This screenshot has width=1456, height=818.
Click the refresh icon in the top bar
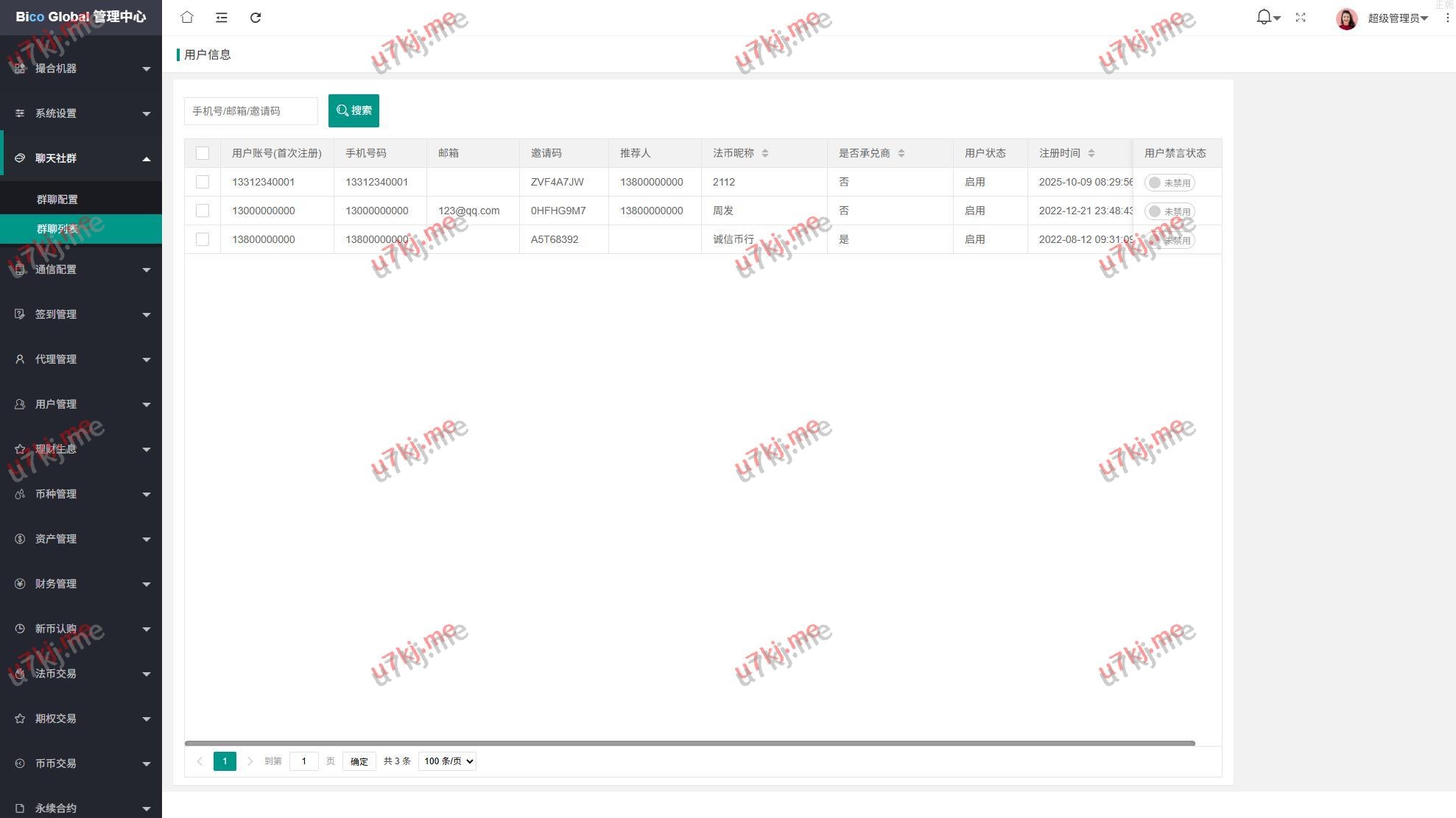[x=256, y=18]
